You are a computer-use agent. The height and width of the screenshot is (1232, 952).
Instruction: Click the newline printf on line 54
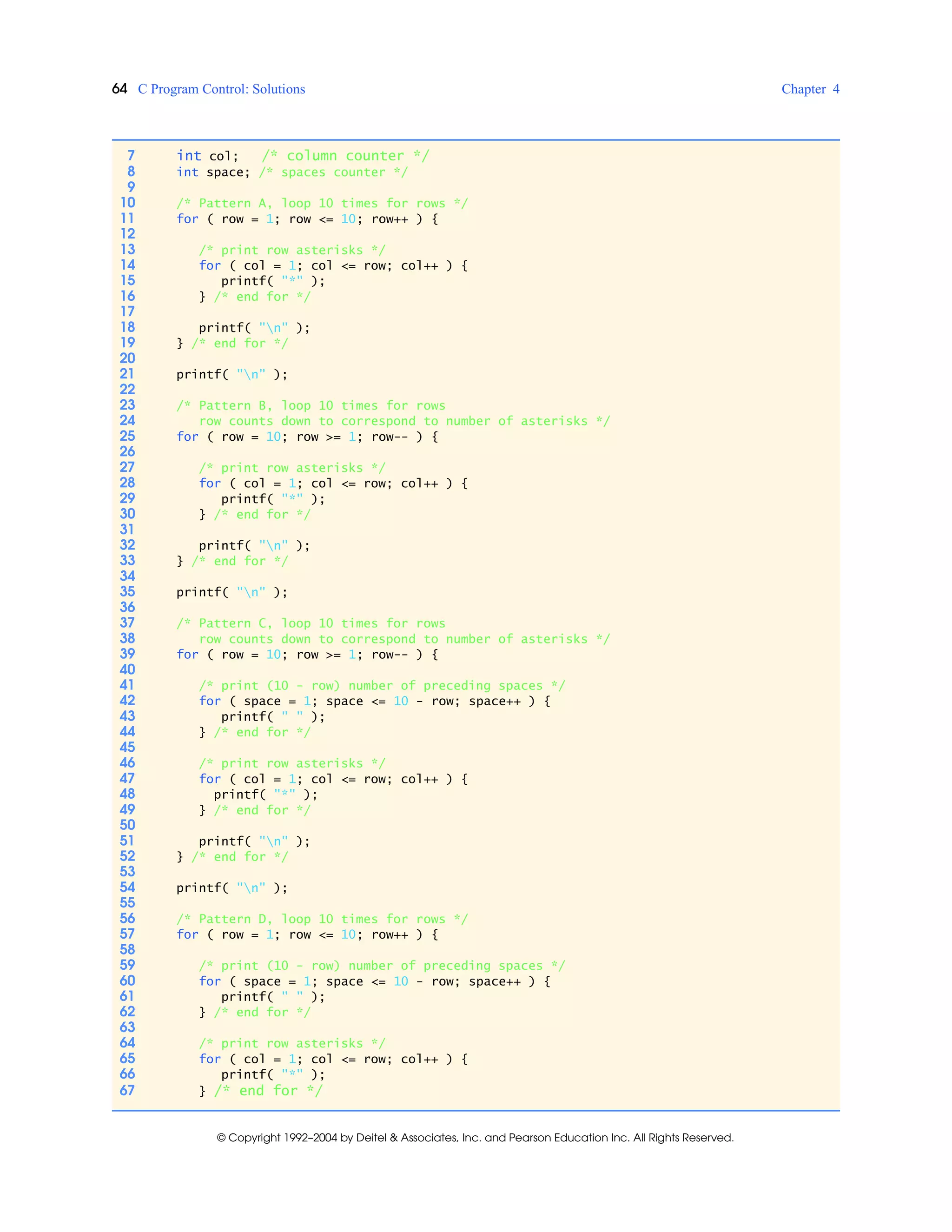click(232, 888)
